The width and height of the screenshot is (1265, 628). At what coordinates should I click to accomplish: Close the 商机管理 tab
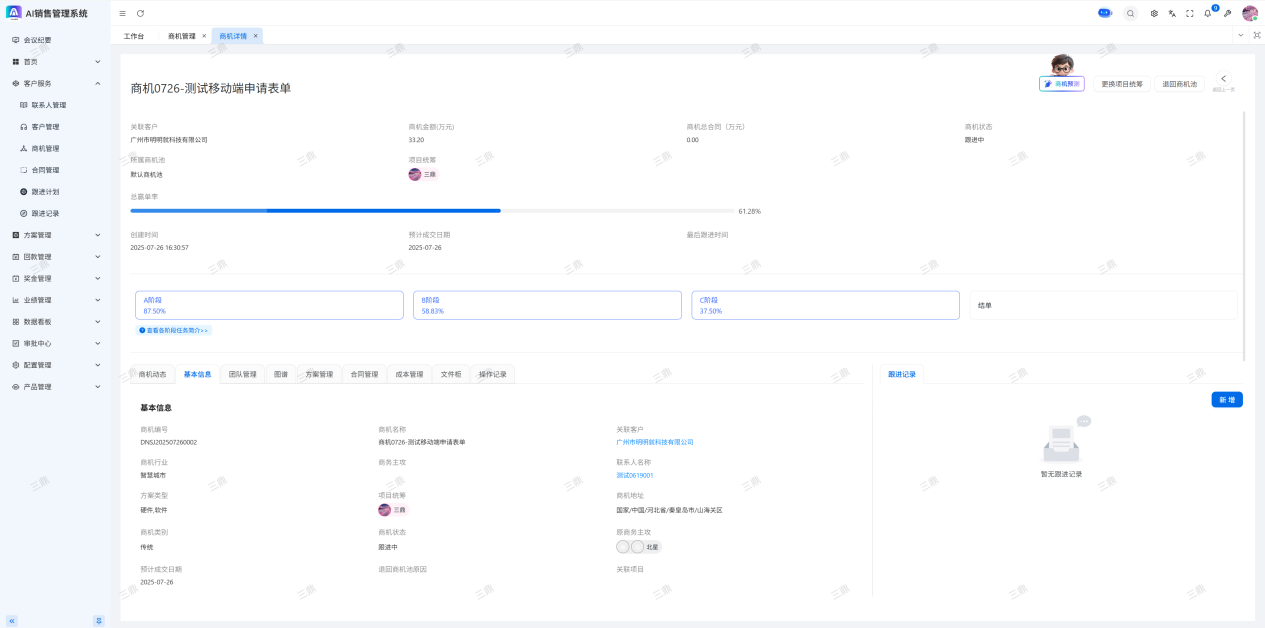click(x=204, y=36)
